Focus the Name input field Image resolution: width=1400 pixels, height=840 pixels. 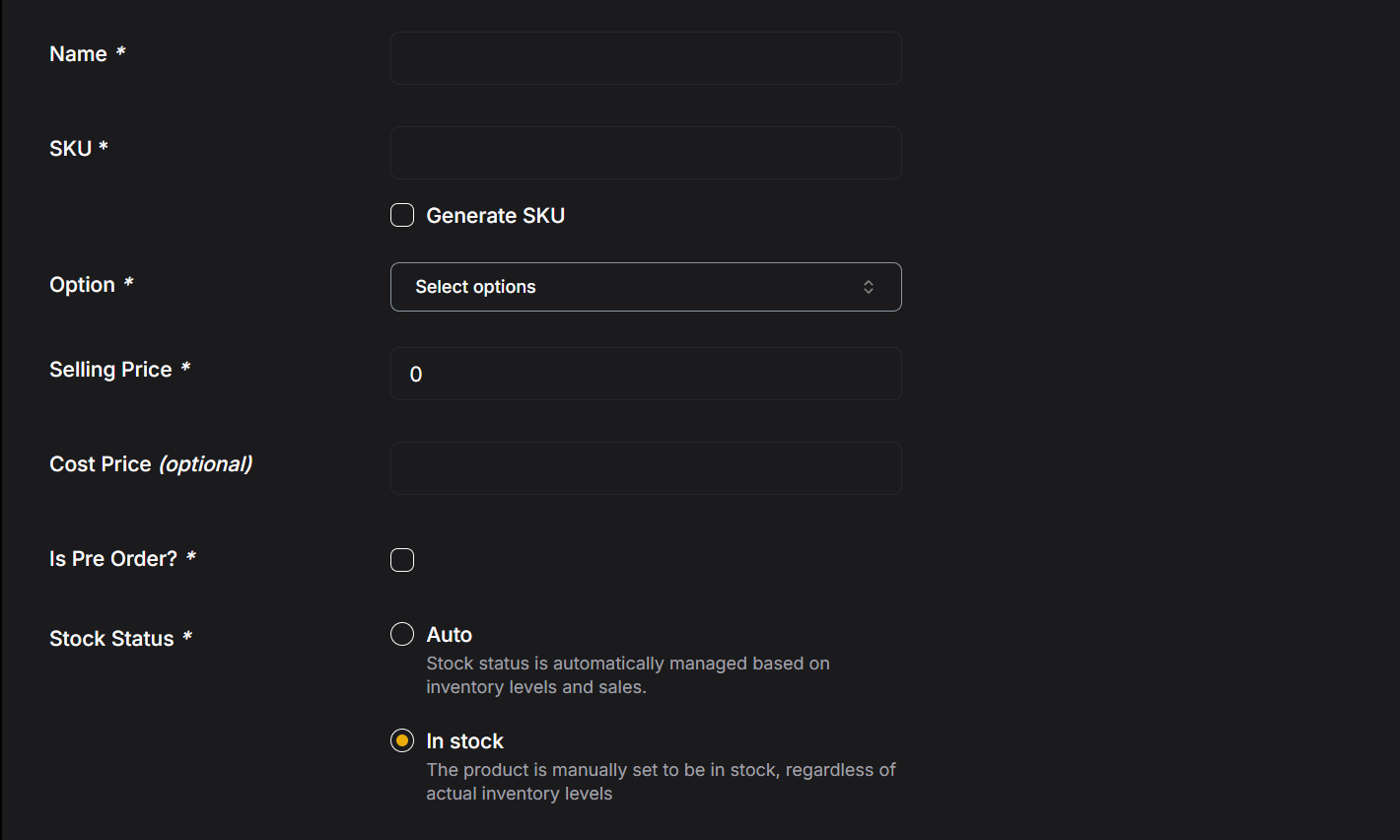[x=646, y=58]
